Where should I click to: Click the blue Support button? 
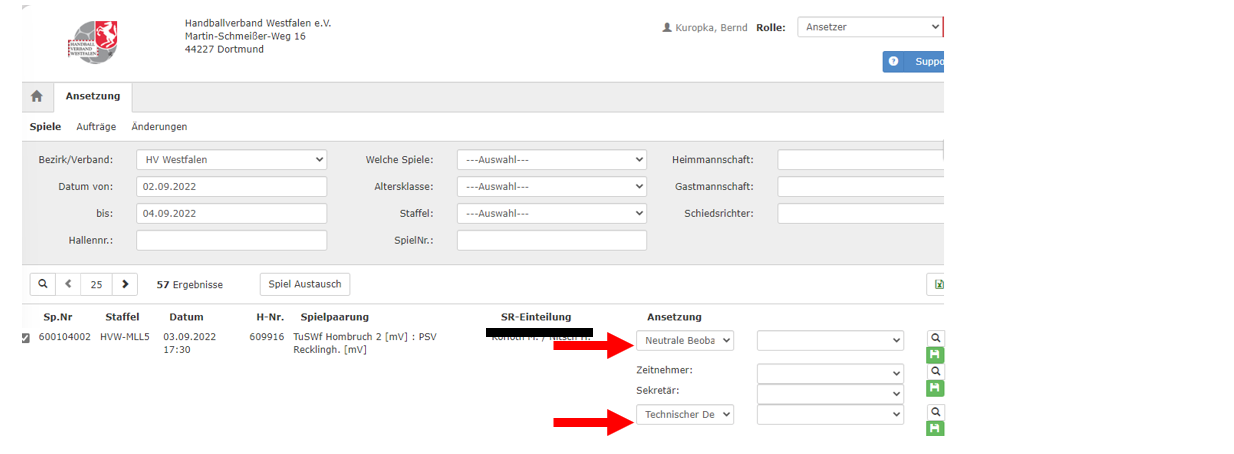click(x=914, y=62)
